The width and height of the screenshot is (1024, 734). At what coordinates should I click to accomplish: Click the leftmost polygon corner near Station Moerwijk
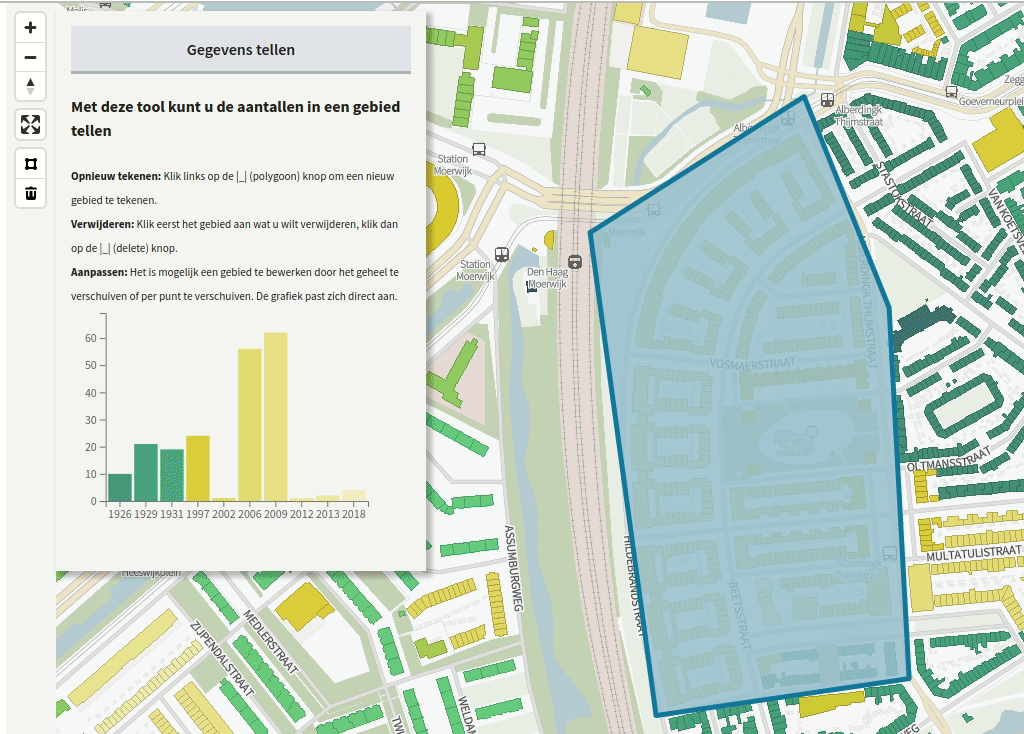591,232
